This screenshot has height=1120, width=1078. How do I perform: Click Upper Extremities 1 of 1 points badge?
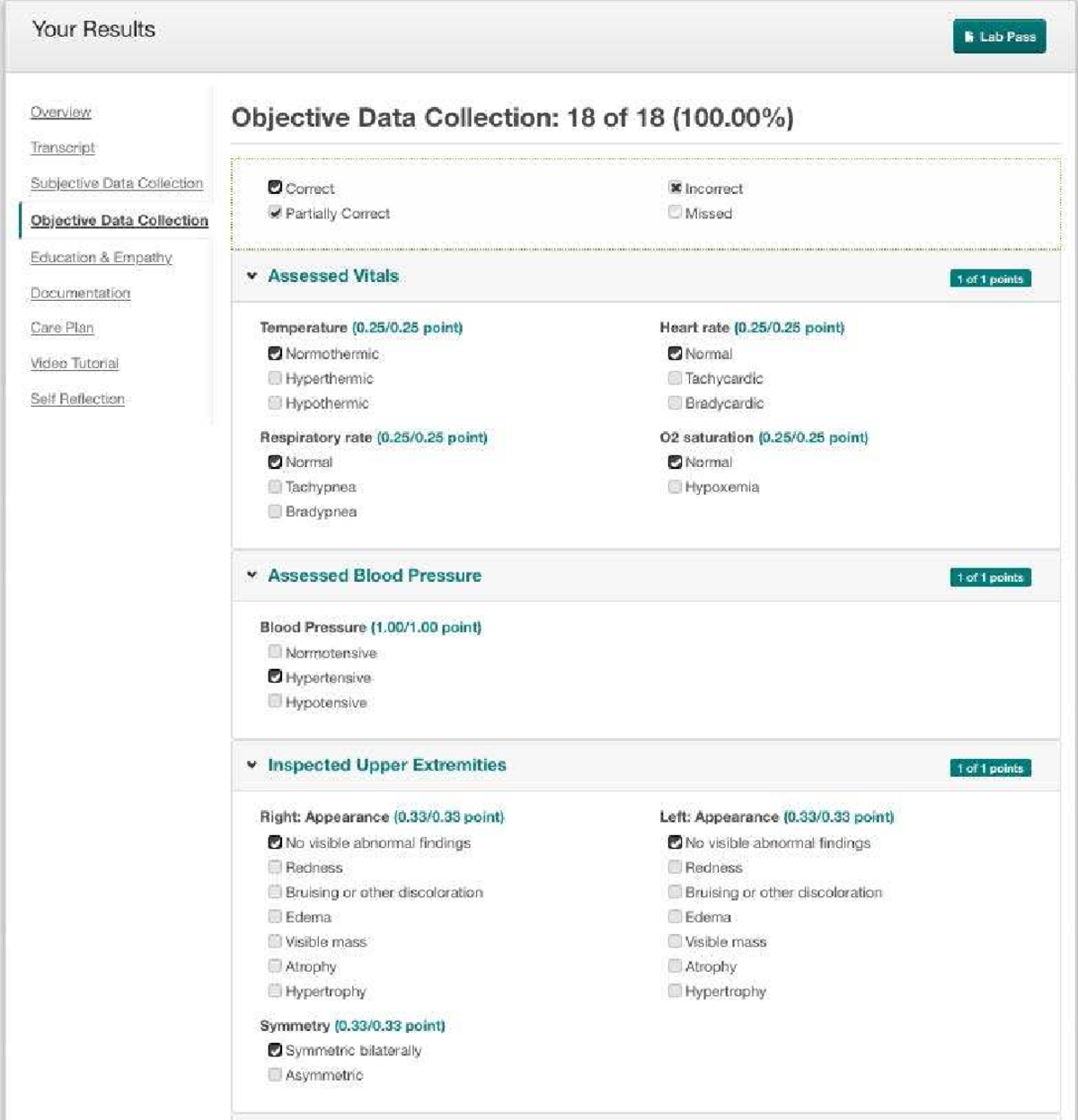click(x=991, y=768)
